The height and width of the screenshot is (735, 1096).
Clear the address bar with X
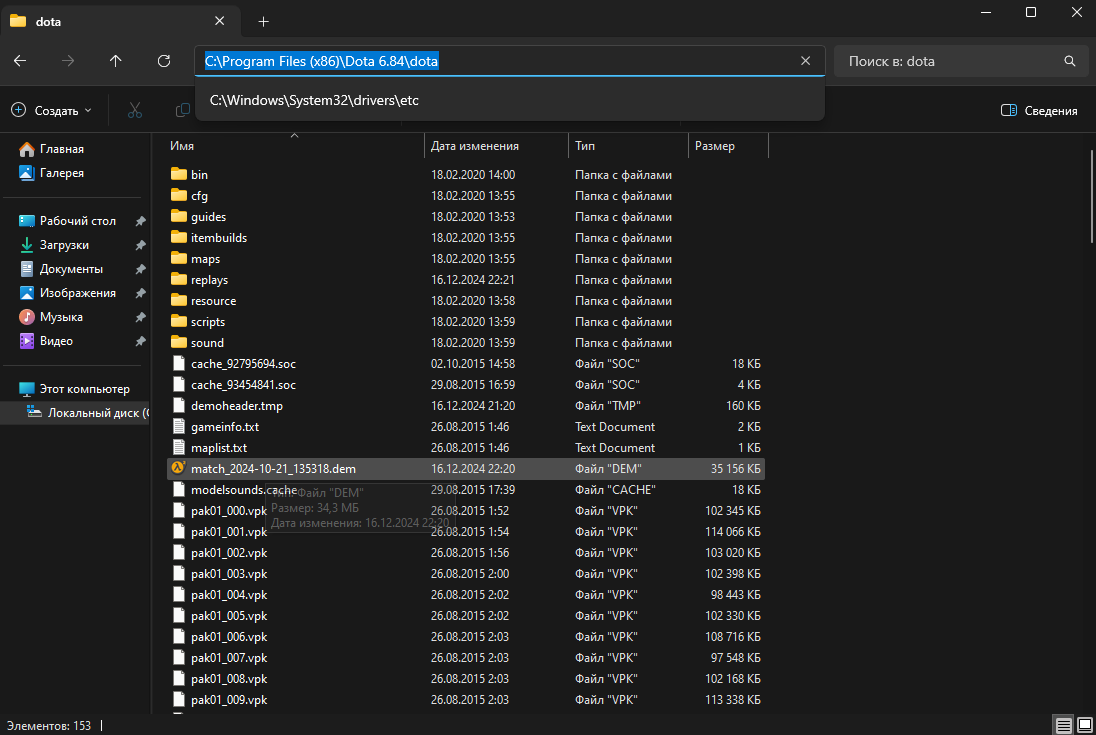tap(805, 61)
